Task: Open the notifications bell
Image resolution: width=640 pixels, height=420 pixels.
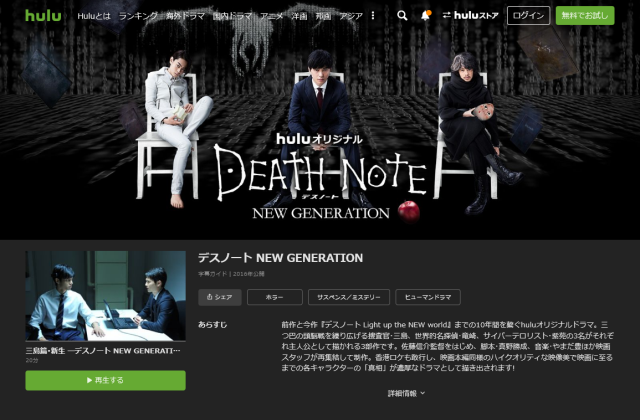Action: (425, 16)
